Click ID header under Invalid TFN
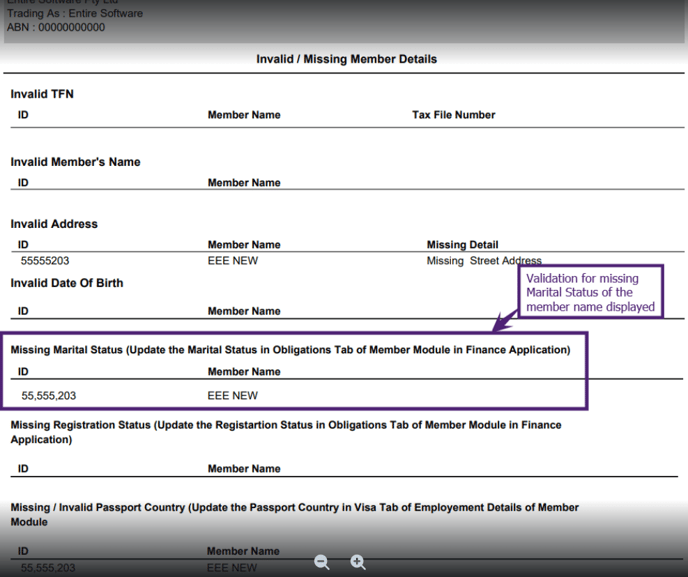The height and width of the screenshot is (577, 688). click(23, 115)
